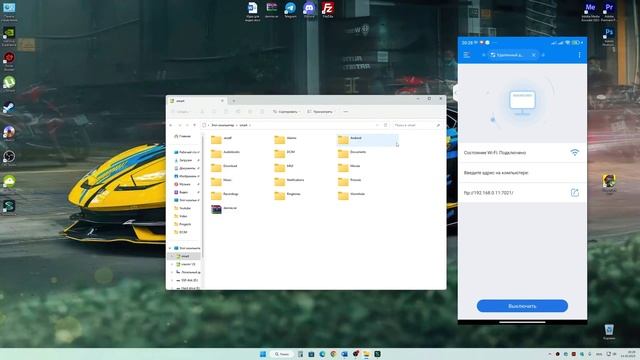Open the address bar history dropdown
The height and width of the screenshot is (360, 640).
378,125
